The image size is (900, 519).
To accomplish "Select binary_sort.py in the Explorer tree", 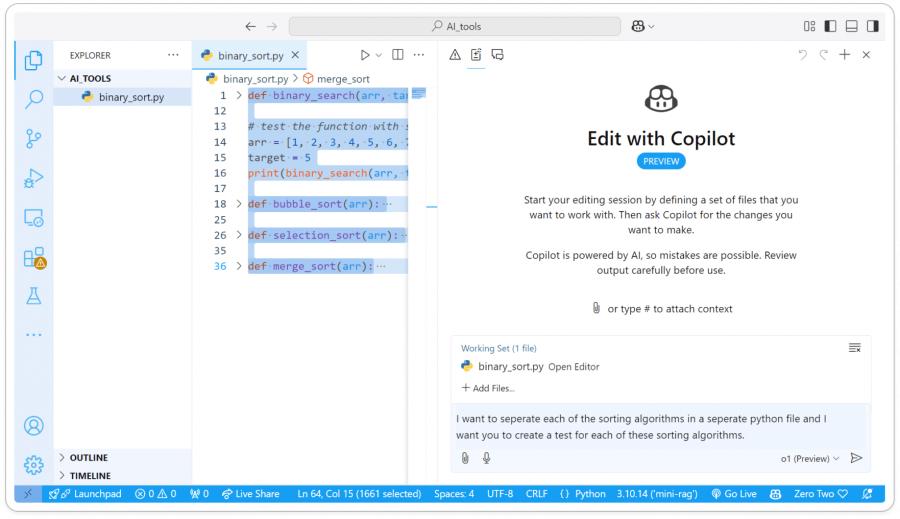I will tap(123, 97).
